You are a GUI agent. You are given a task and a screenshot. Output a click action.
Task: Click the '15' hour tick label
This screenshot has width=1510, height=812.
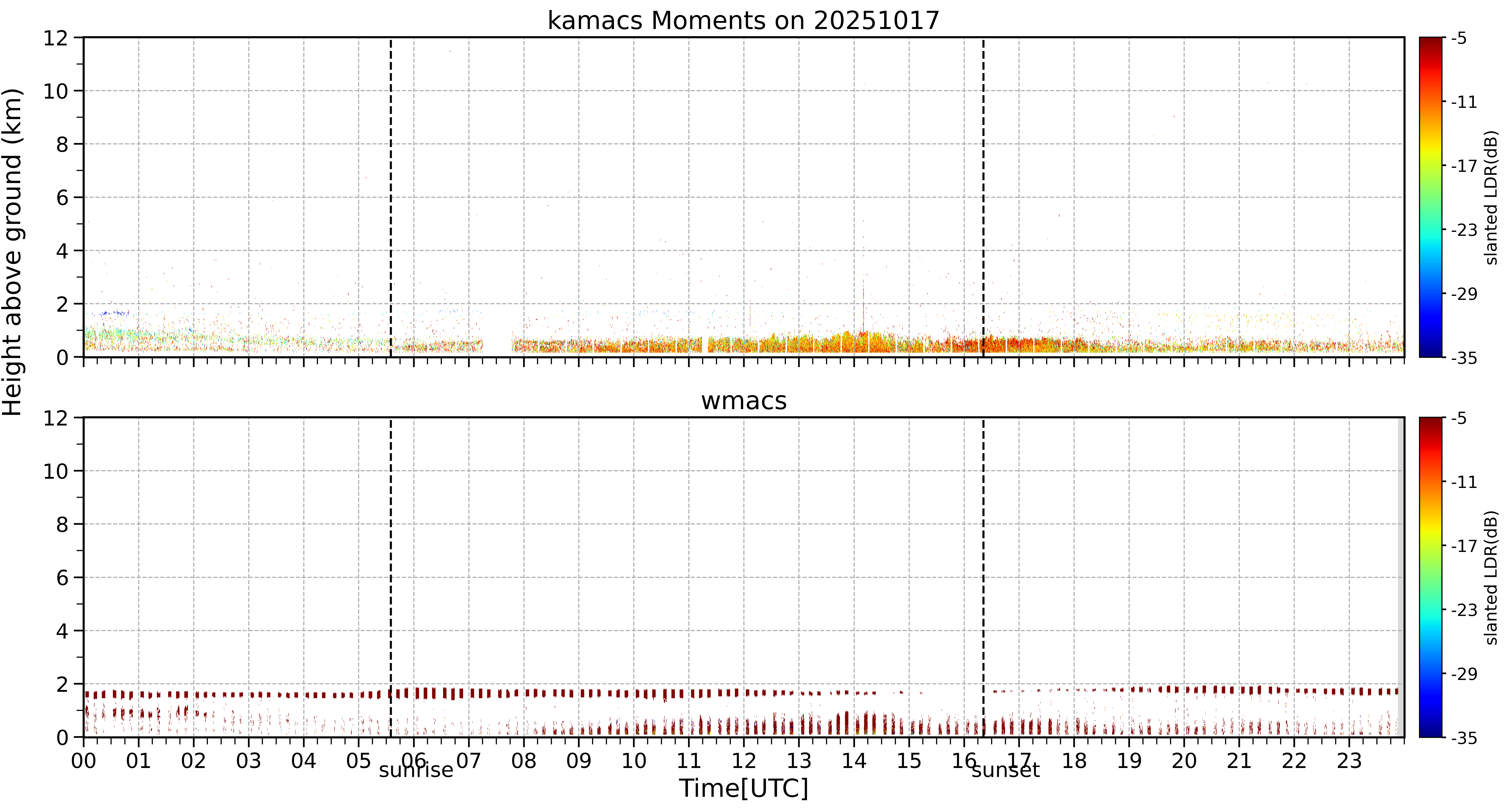[x=909, y=761]
